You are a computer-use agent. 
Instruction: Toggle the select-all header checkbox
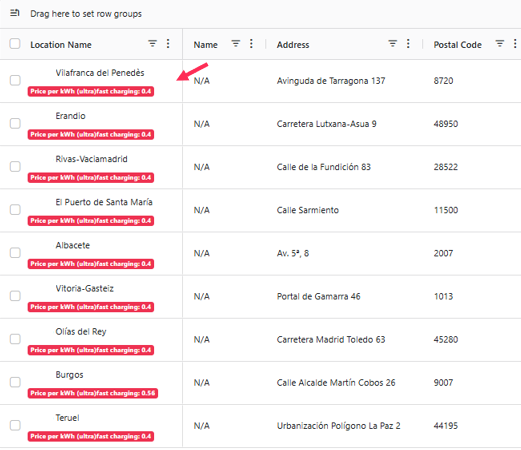click(15, 44)
